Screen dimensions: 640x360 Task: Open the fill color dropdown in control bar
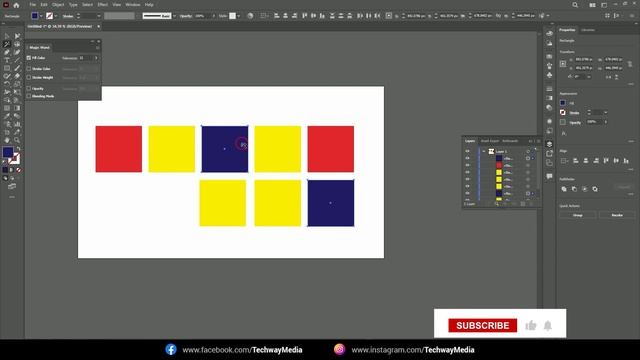(41, 16)
